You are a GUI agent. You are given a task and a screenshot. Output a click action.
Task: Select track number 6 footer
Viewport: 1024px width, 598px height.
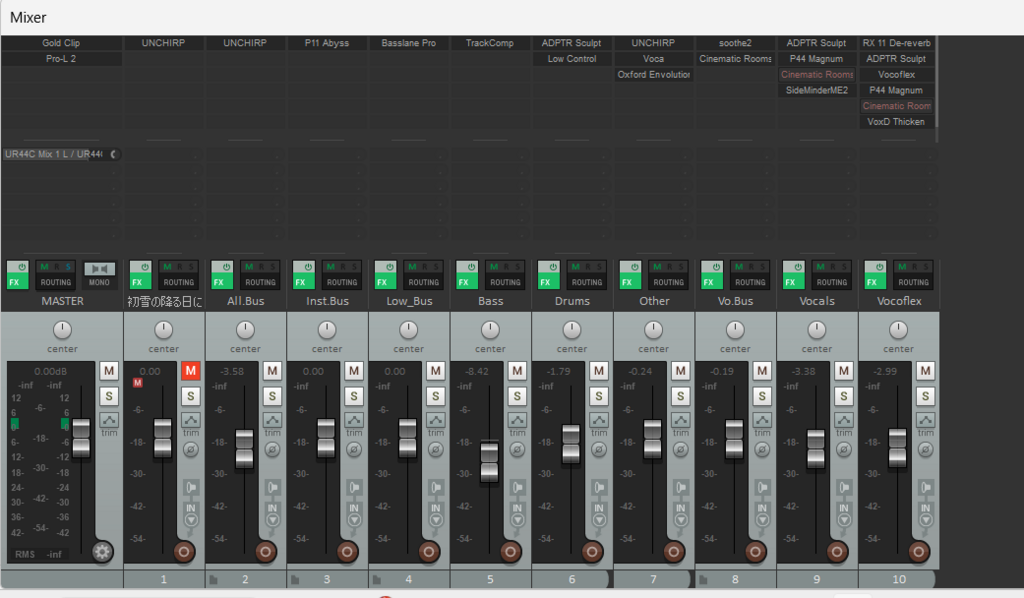click(x=571, y=579)
